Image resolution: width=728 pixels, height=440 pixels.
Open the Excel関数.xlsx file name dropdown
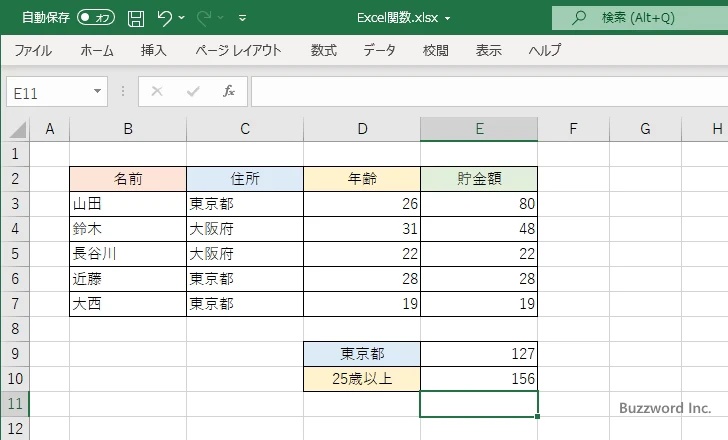(x=448, y=19)
